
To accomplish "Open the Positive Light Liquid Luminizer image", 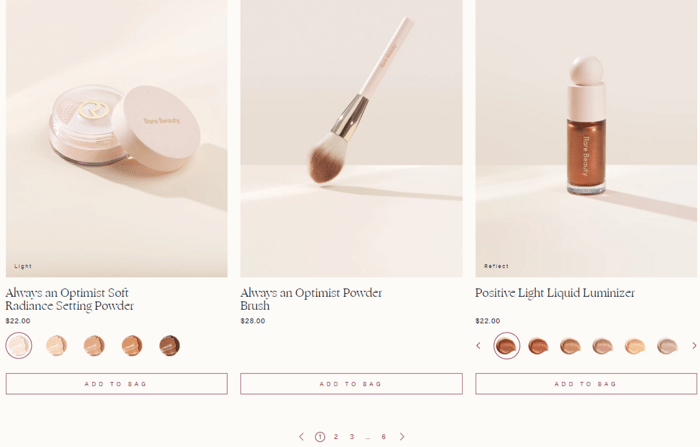I will click(586, 138).
